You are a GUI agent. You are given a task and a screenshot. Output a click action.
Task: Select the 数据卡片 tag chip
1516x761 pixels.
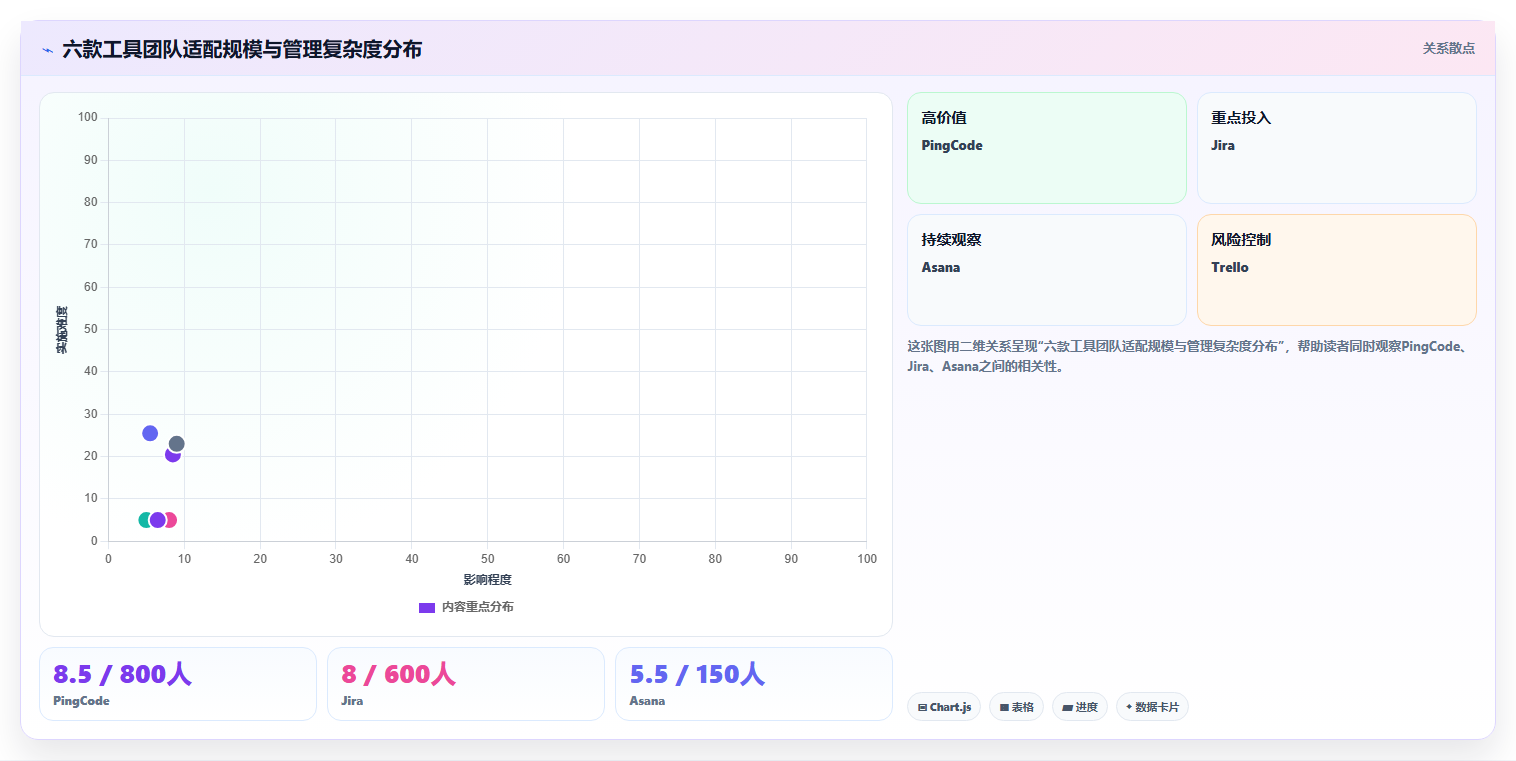(1152, 707)
